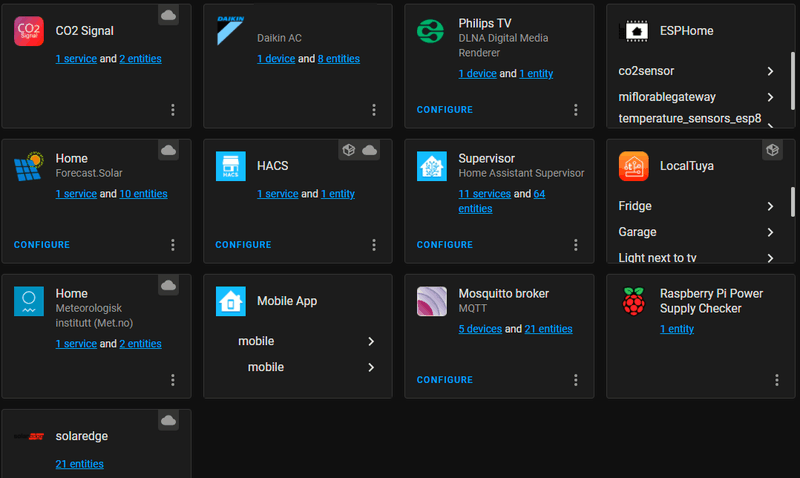Open the 1 entity link on HACS card
Screen dimensions: 800x478
[338, 194]
